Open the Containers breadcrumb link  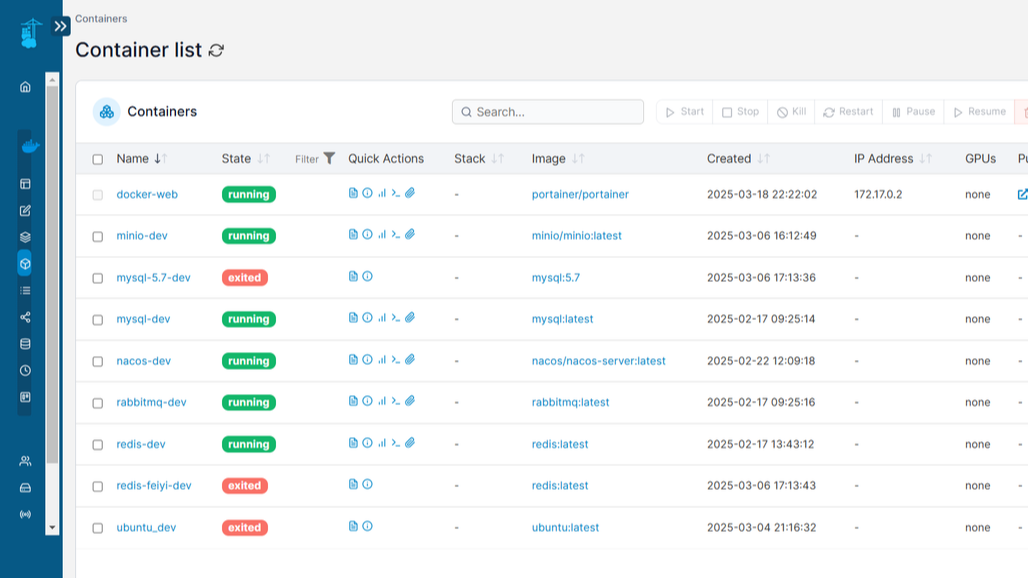(x=101, y=18)
